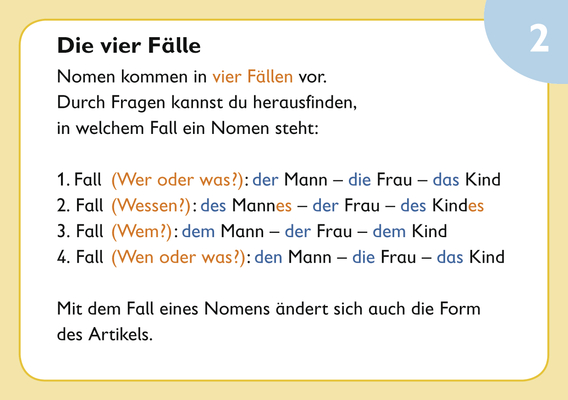The width and height of the screenshot is (568, 400).
Task: Click the word 'herausfinden' in the intro text
Action: tap(305, 103)
